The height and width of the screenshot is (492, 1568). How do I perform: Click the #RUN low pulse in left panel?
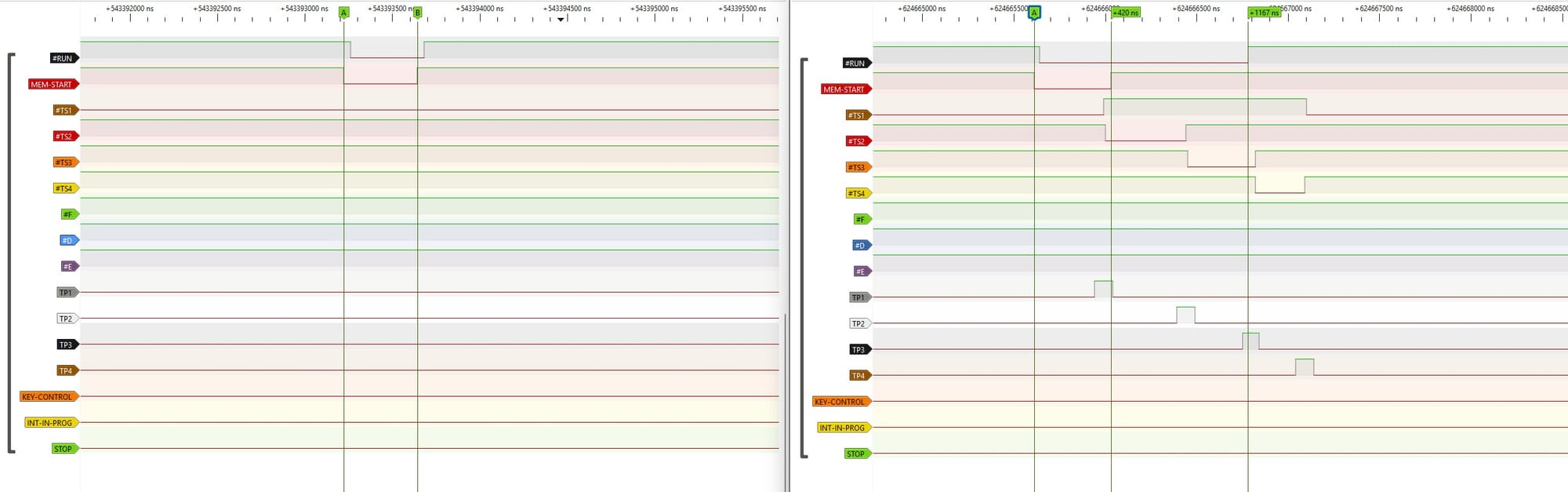coord(387,49)
